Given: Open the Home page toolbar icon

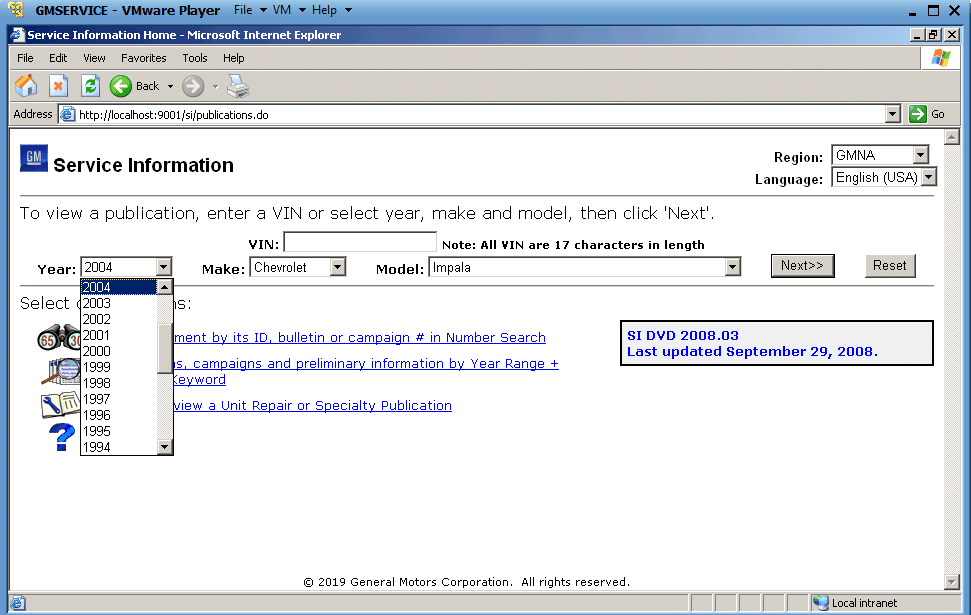Looking at the screenshot, I should tap(26, 86).
